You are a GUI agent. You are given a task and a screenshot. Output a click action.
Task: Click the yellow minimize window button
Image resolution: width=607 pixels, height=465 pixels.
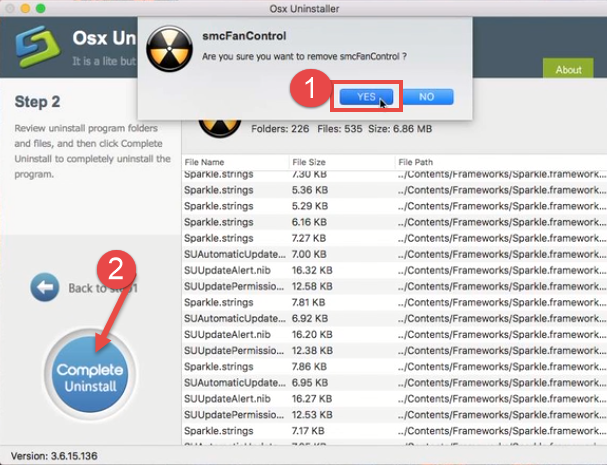click(x=26, y=8)
